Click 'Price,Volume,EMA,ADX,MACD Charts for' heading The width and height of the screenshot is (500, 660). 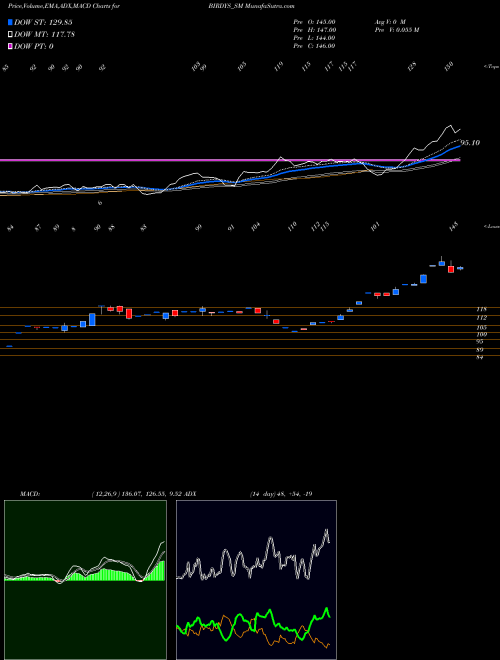(x=64, y=6)
